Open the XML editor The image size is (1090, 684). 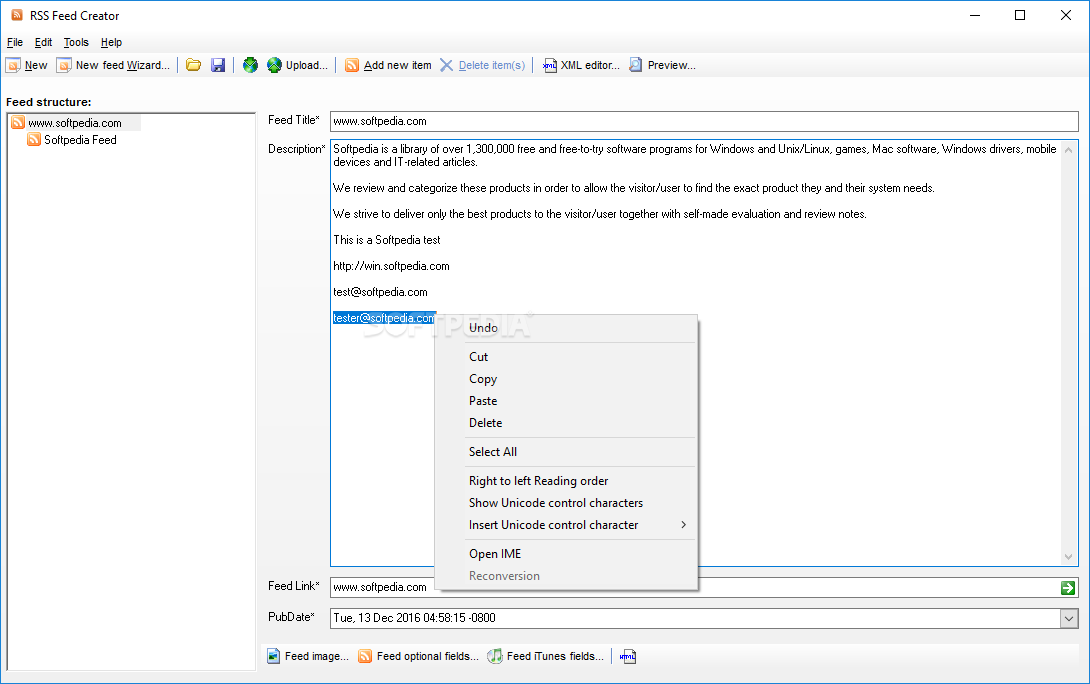581,65
